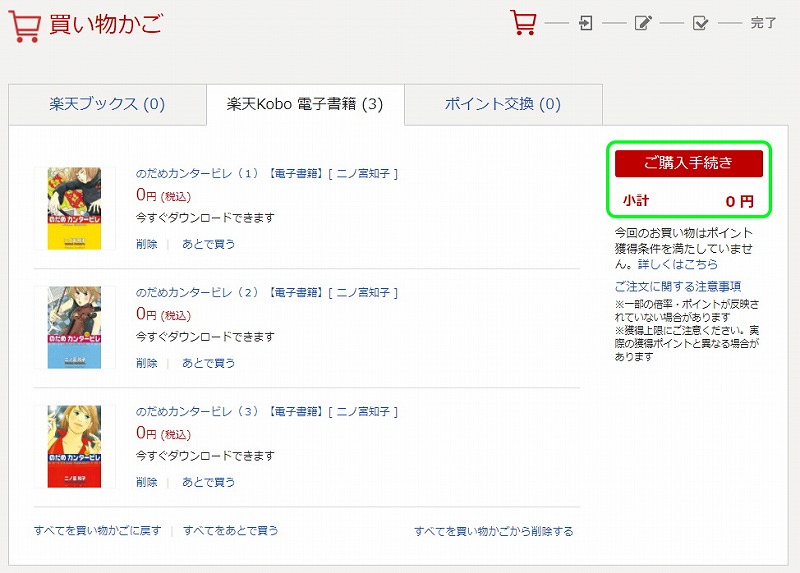Click すべてをあとで買う link
800x573 pixels.
pyautogui.click(x=231, y=531)
